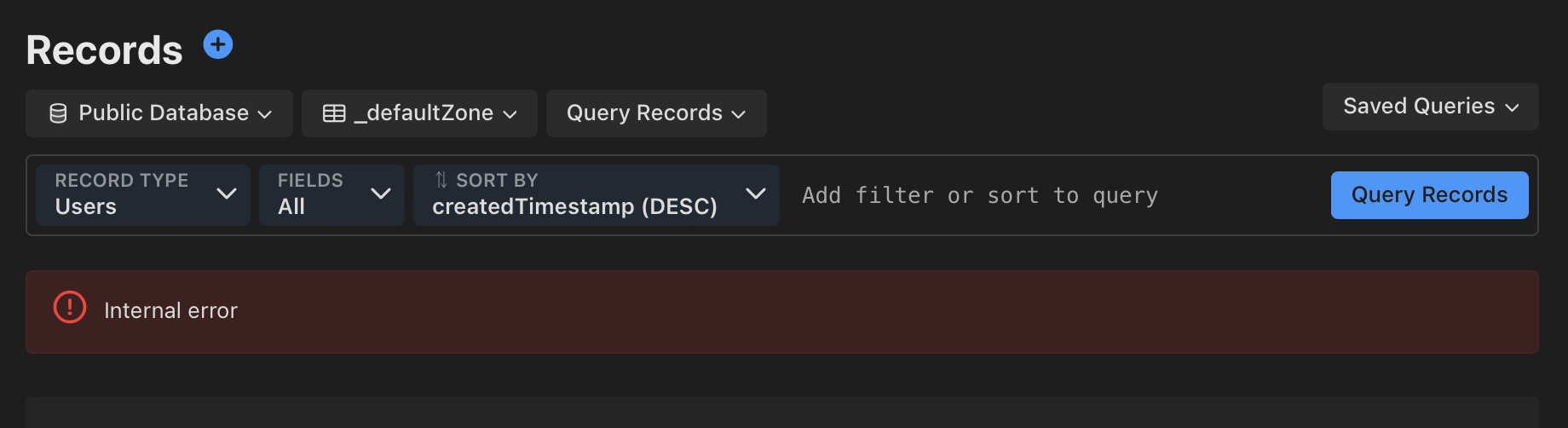
Task: Click the chevron on the Record Type filter
Action: (x=227, y=194)
